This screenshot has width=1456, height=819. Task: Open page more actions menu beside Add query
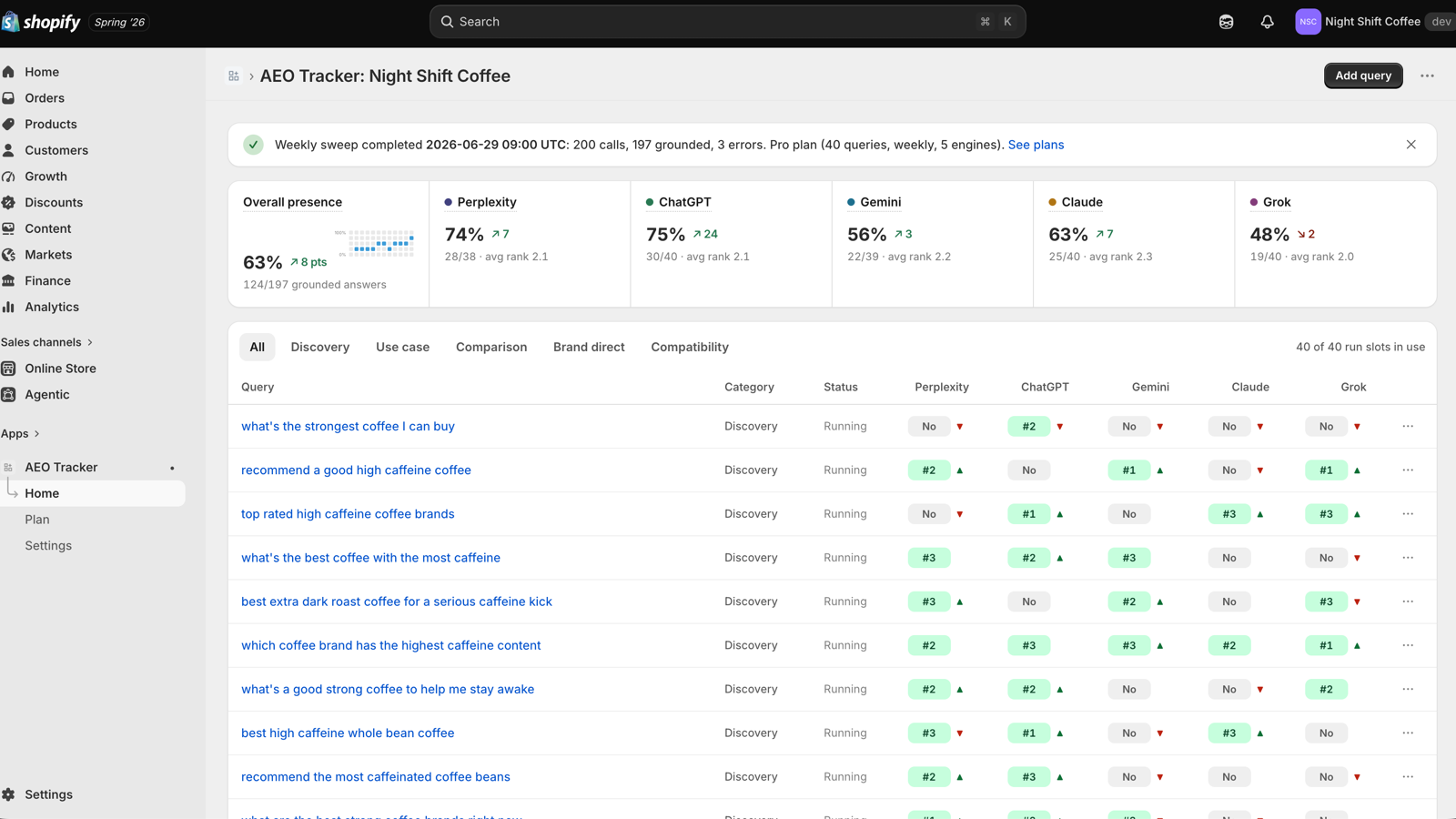coord(1427,76)
